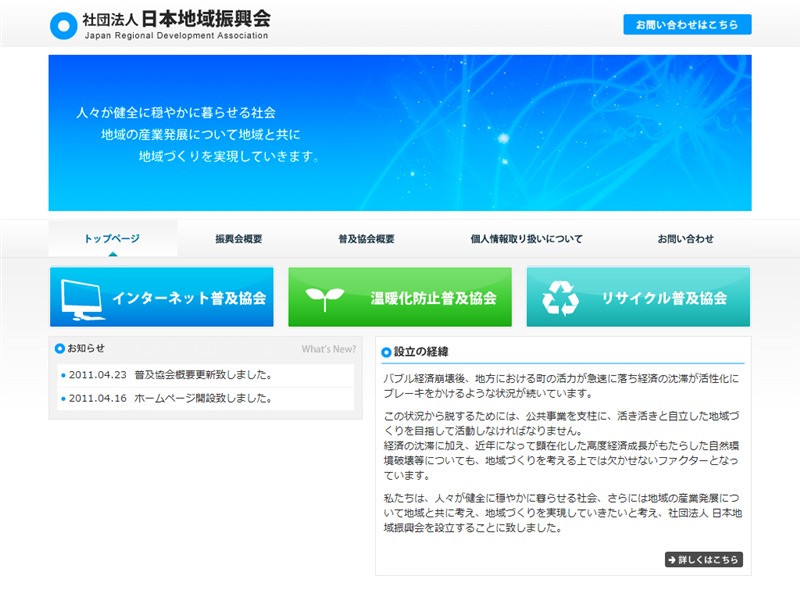The image size is (800, 600).
Task: Click the 私たちは、人々が健全に paragraph
Action: point(562,513)
